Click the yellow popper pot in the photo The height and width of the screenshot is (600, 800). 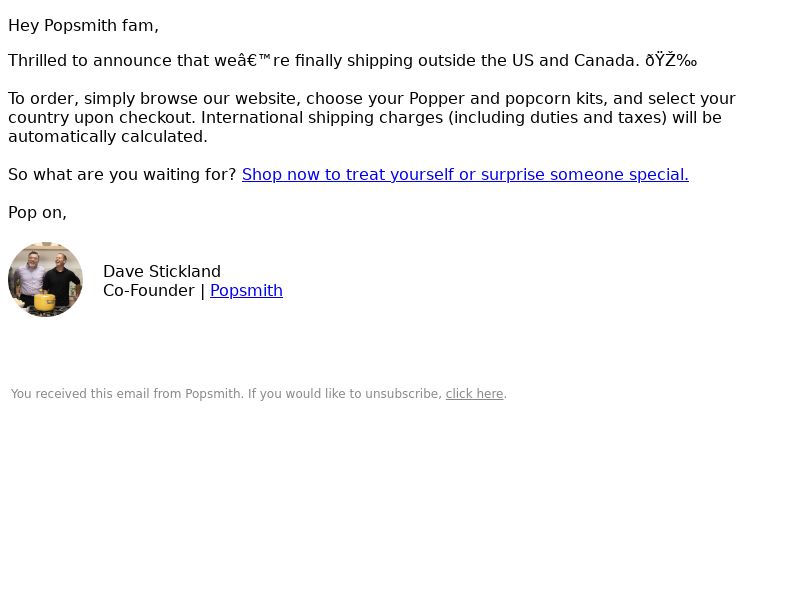click(x=45, y=301)
